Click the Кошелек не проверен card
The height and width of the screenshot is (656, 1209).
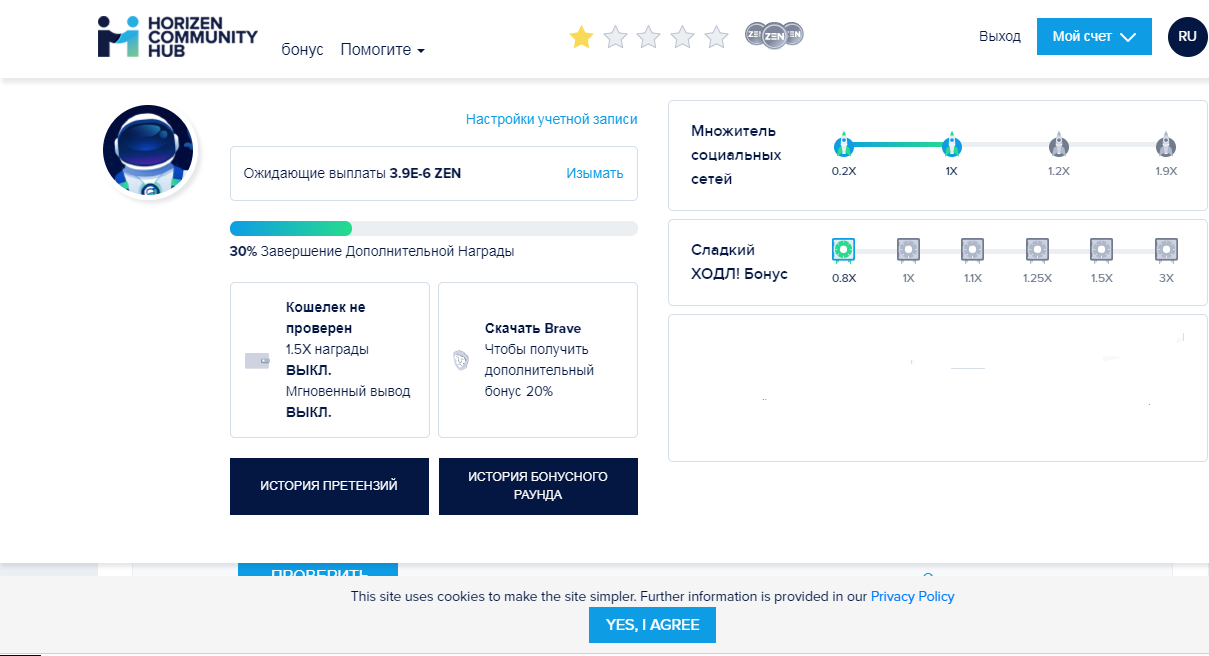pos(330,360)
